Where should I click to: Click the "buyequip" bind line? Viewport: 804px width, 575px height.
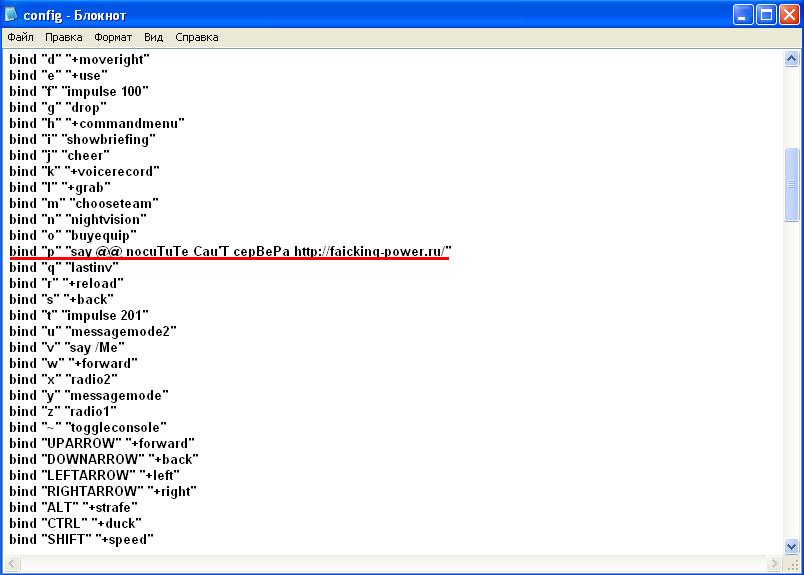click(x=72, y=235)
